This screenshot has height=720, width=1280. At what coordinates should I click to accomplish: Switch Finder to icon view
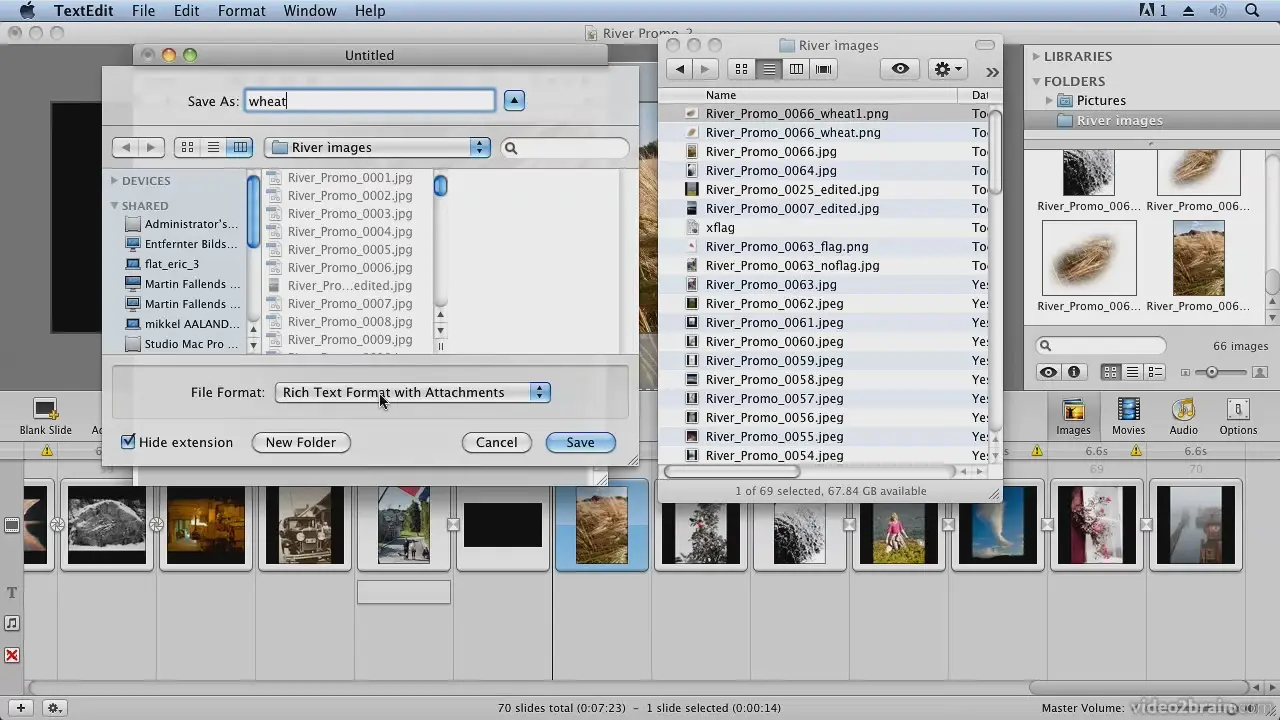coord(741,68)
